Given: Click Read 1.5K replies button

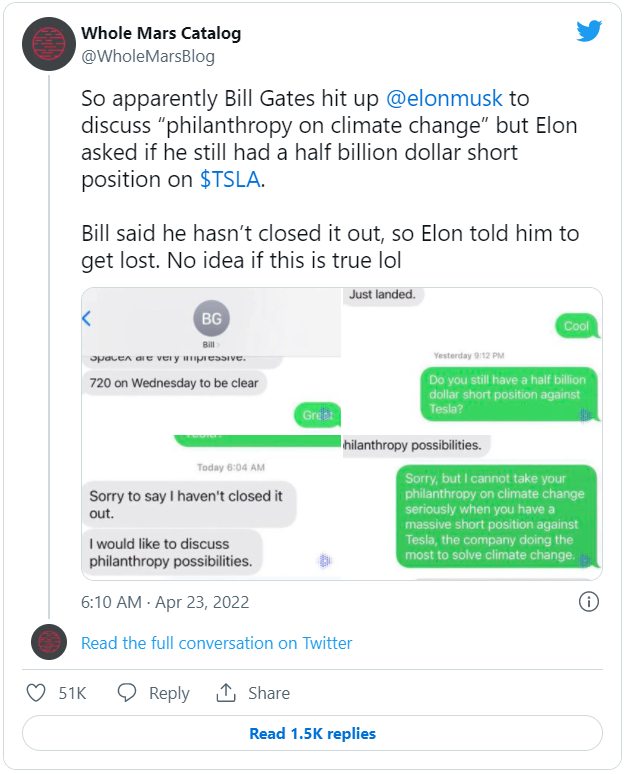Looking at the screenshot, I should [312, 734].
